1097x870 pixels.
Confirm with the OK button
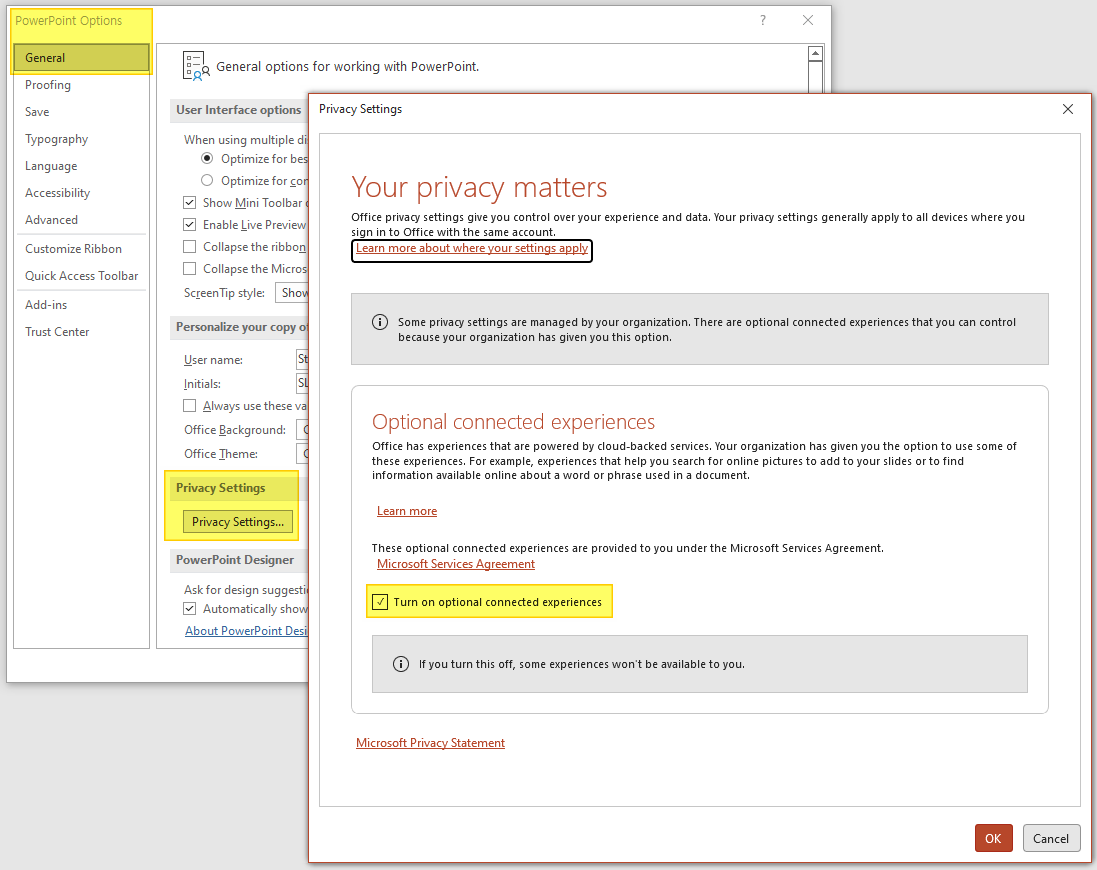pos(993,839)
